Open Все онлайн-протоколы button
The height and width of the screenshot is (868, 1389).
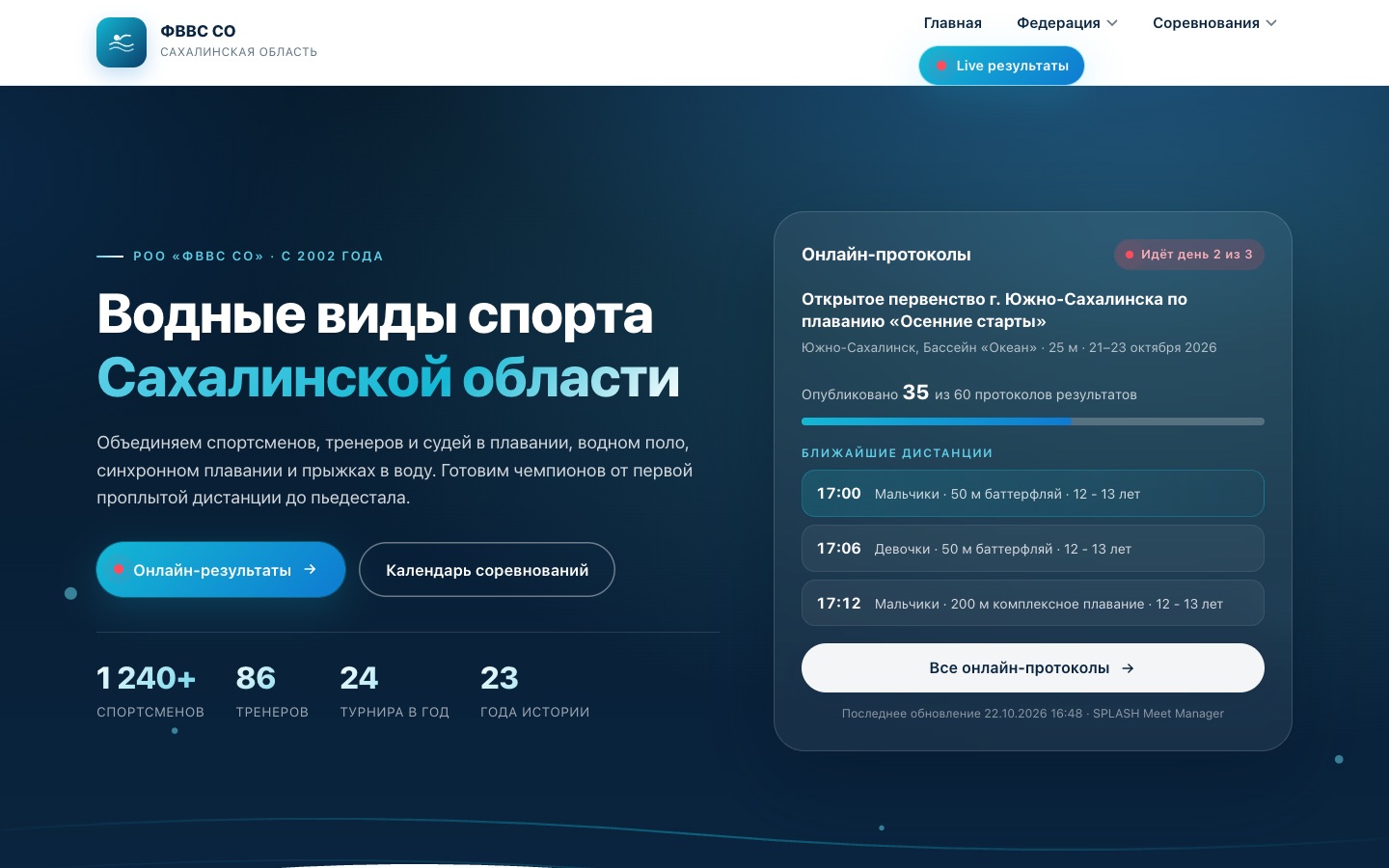[1032, 667]
